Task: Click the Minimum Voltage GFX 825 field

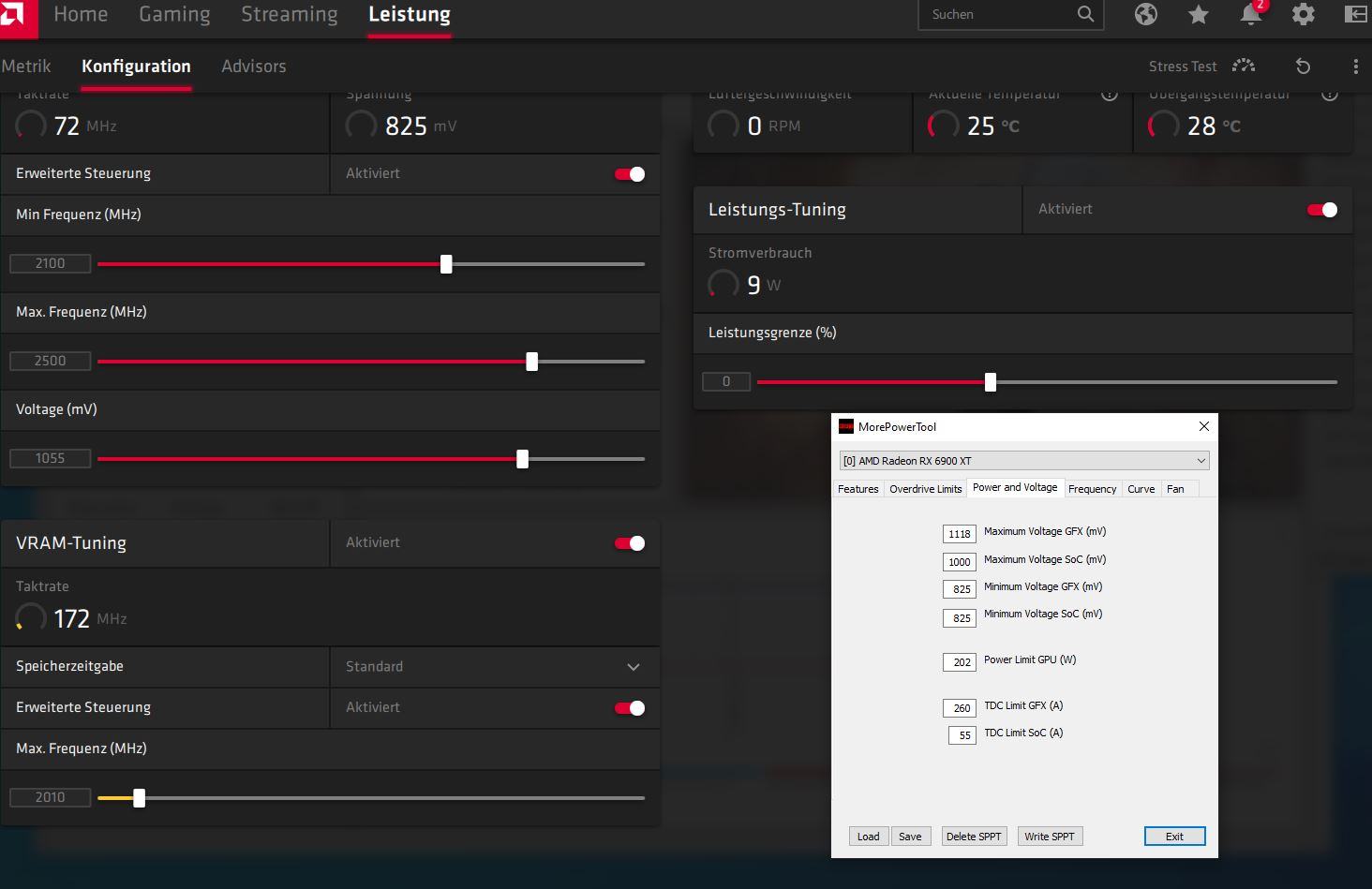Action: click(x=960, y=589)
